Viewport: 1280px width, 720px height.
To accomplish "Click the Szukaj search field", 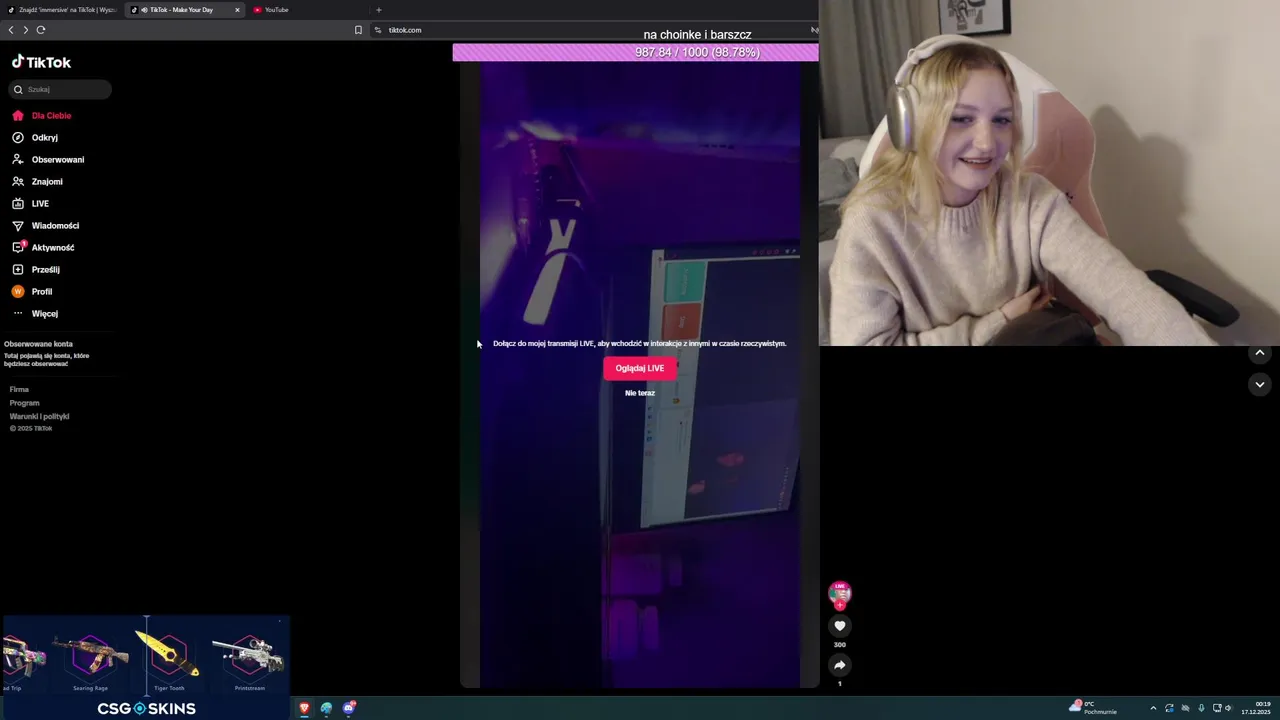I will (x=60, y=89).
